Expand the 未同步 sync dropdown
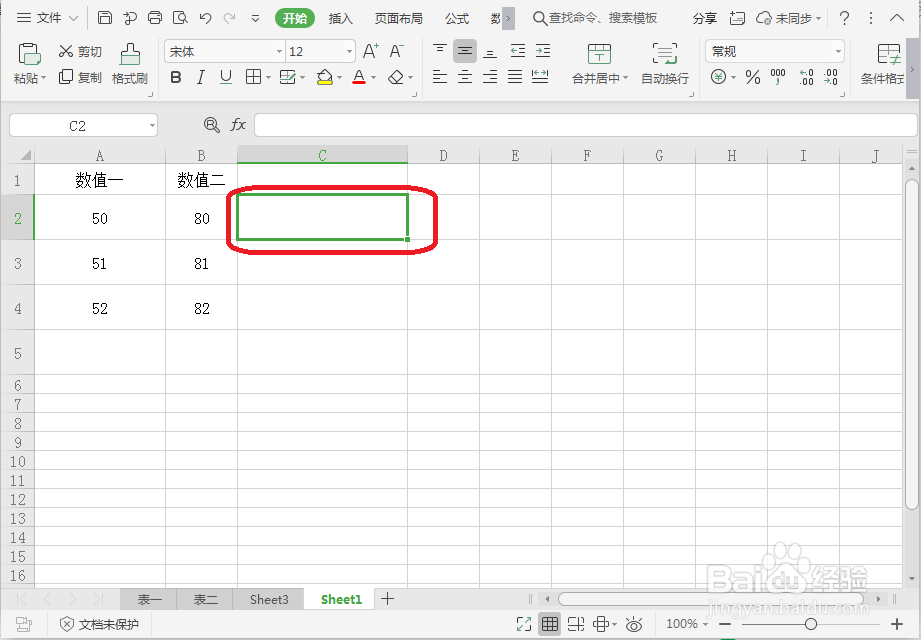The height and width of the screenshot is (640, 921). [x=818, y=18]
